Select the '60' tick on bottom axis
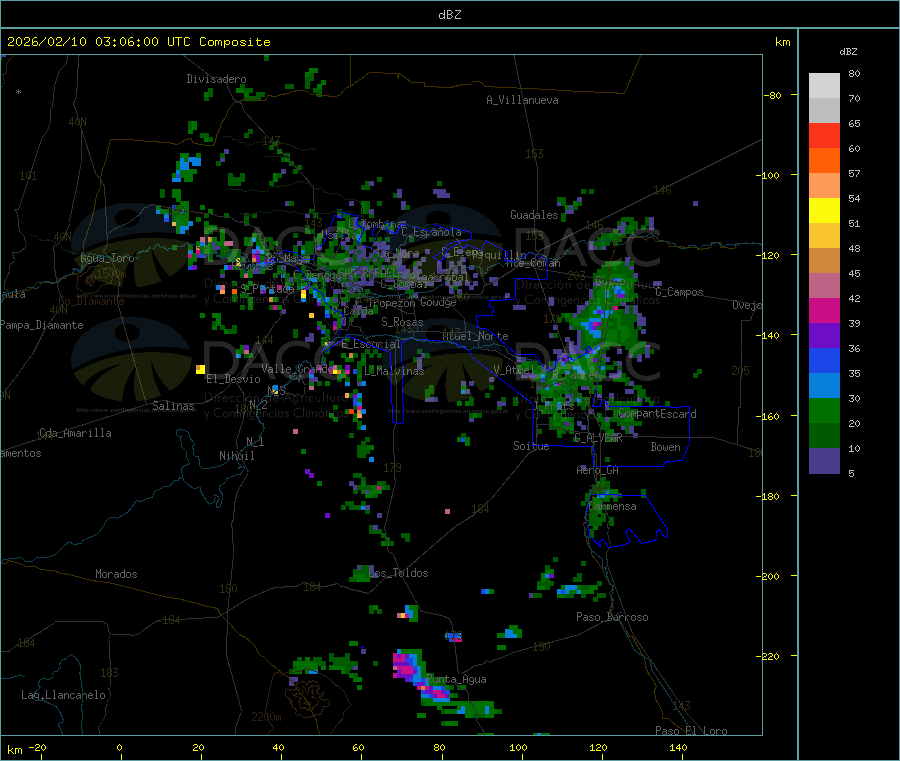The image size is (900, 761). pyautogui.click(x=358, y=748)
